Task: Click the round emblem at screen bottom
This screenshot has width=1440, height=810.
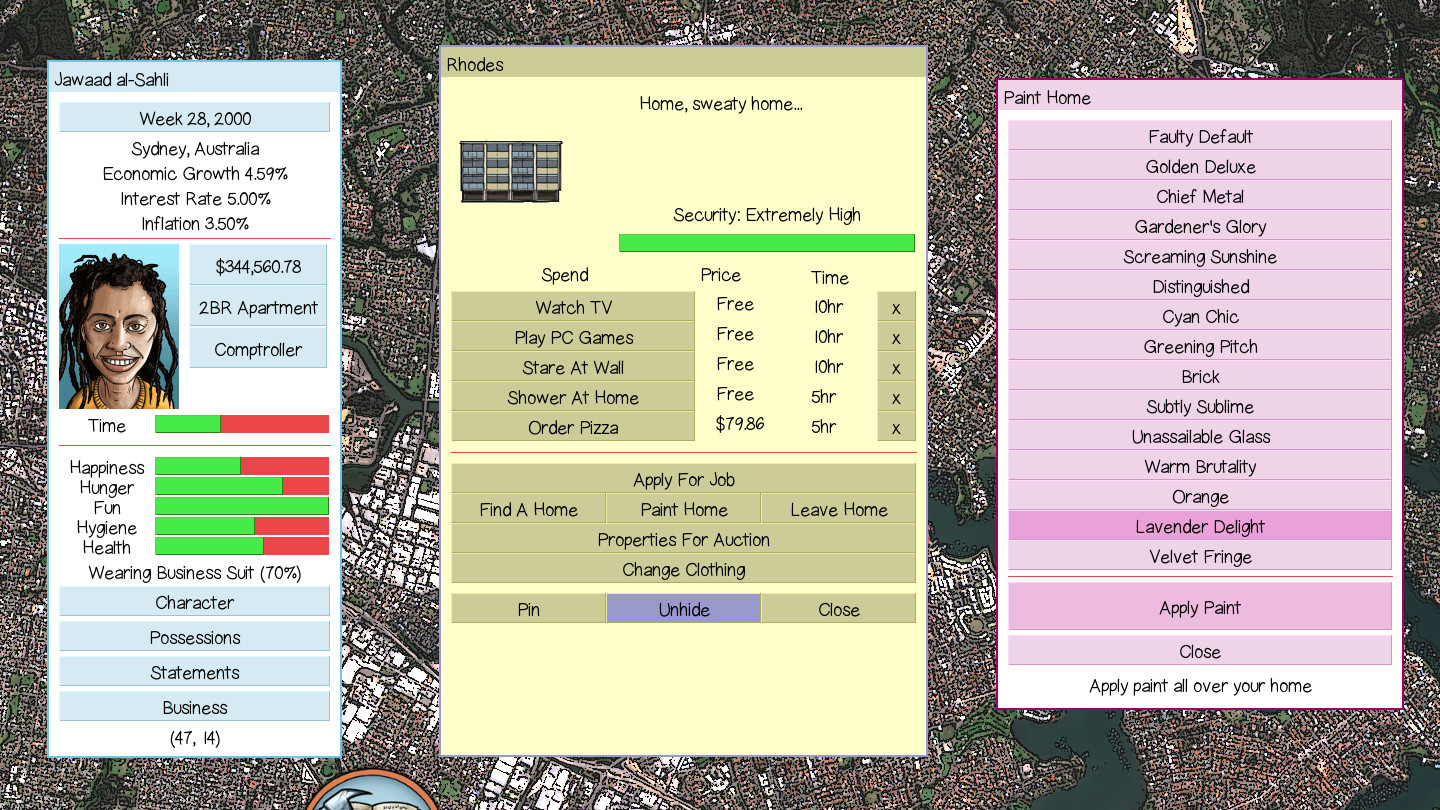Action: [372, 791]
